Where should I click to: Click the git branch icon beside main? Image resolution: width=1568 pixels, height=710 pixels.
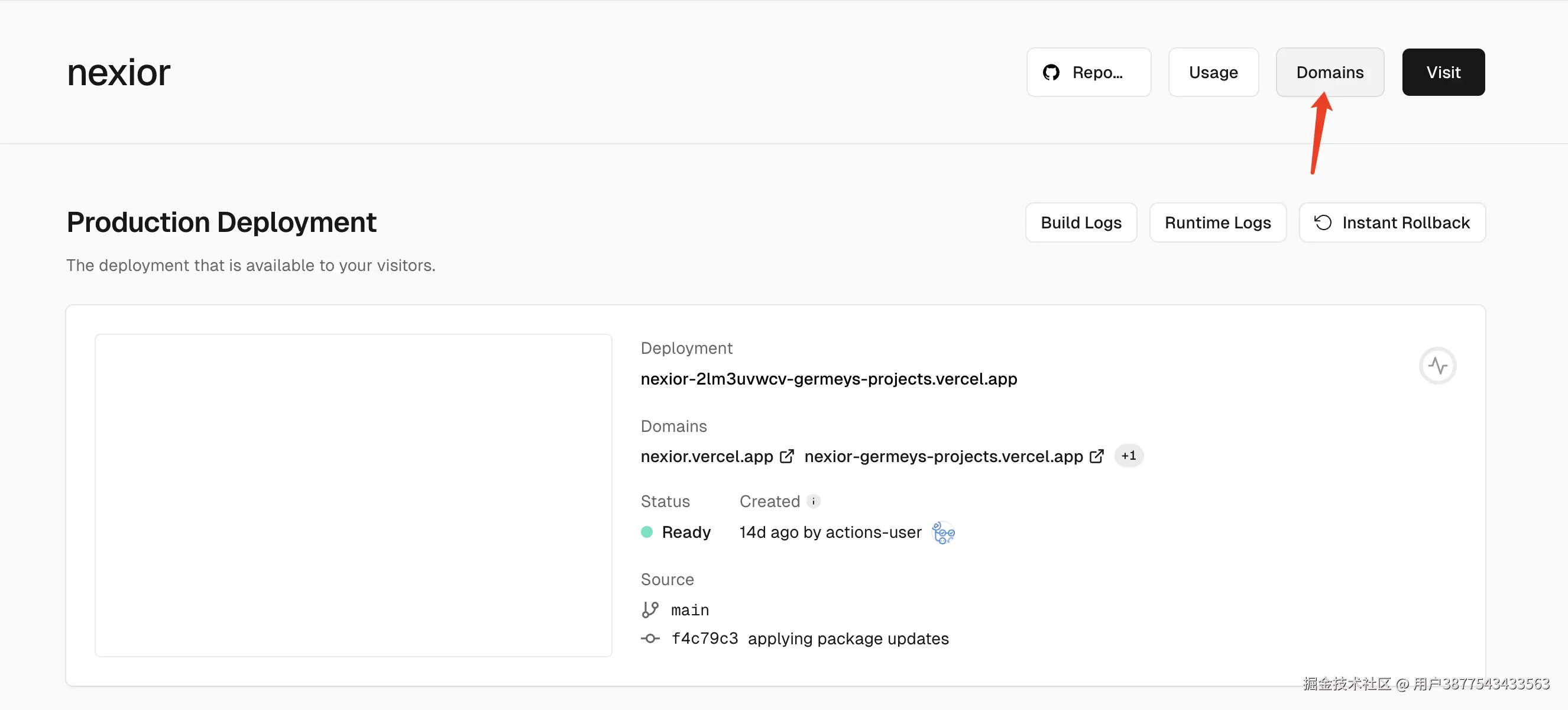(650, 609)
